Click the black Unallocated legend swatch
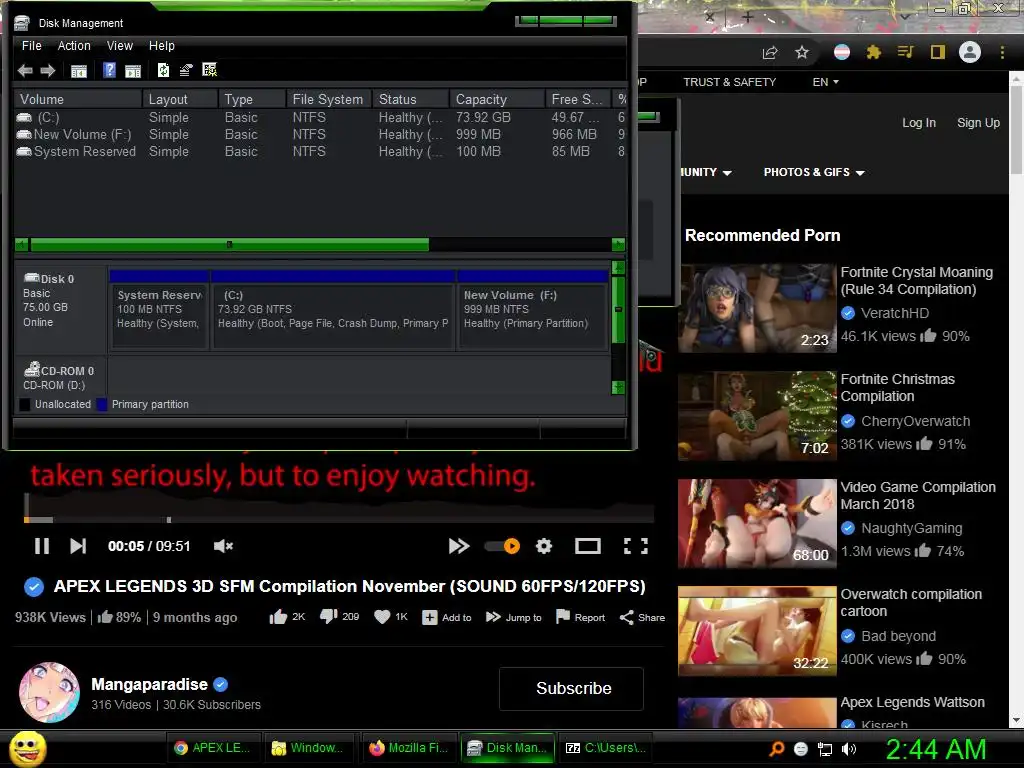1024x768 pixels. 25,404
